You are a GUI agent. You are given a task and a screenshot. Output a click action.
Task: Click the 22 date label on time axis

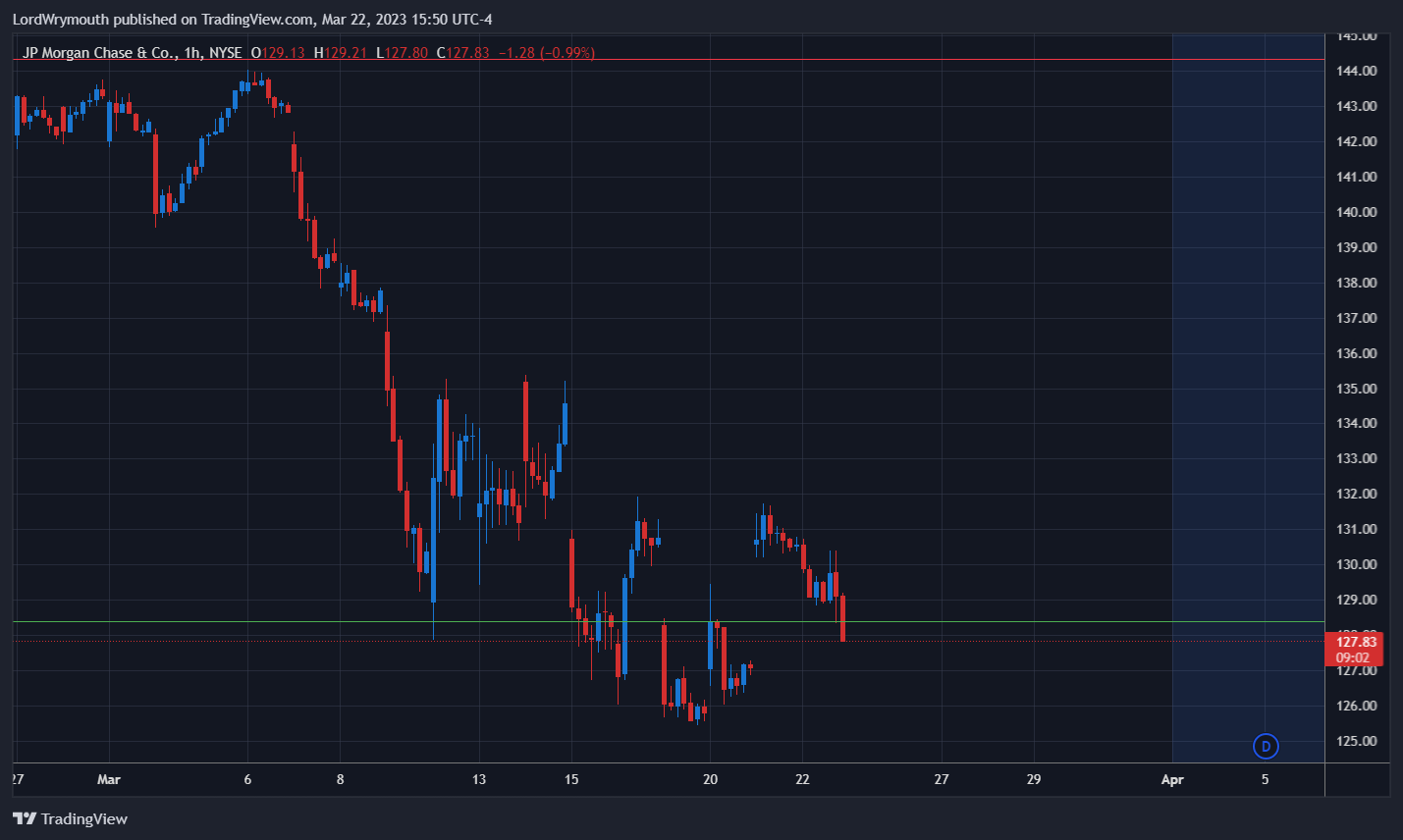[x=802, y=779]
